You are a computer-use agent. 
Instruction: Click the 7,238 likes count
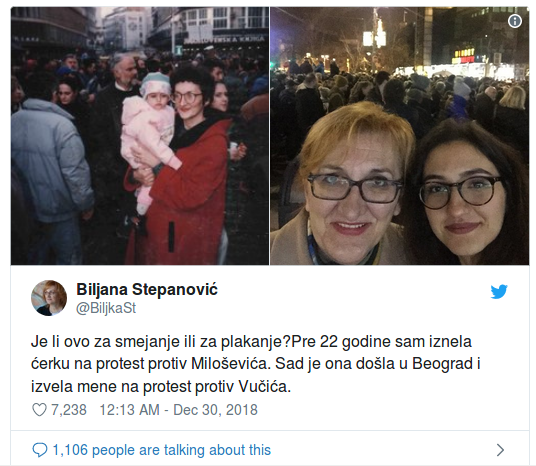click(x=69, y=410)
